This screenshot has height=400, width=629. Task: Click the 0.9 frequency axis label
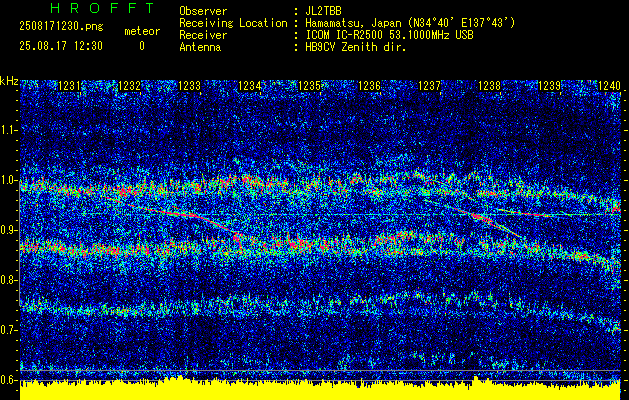[9, 230]
